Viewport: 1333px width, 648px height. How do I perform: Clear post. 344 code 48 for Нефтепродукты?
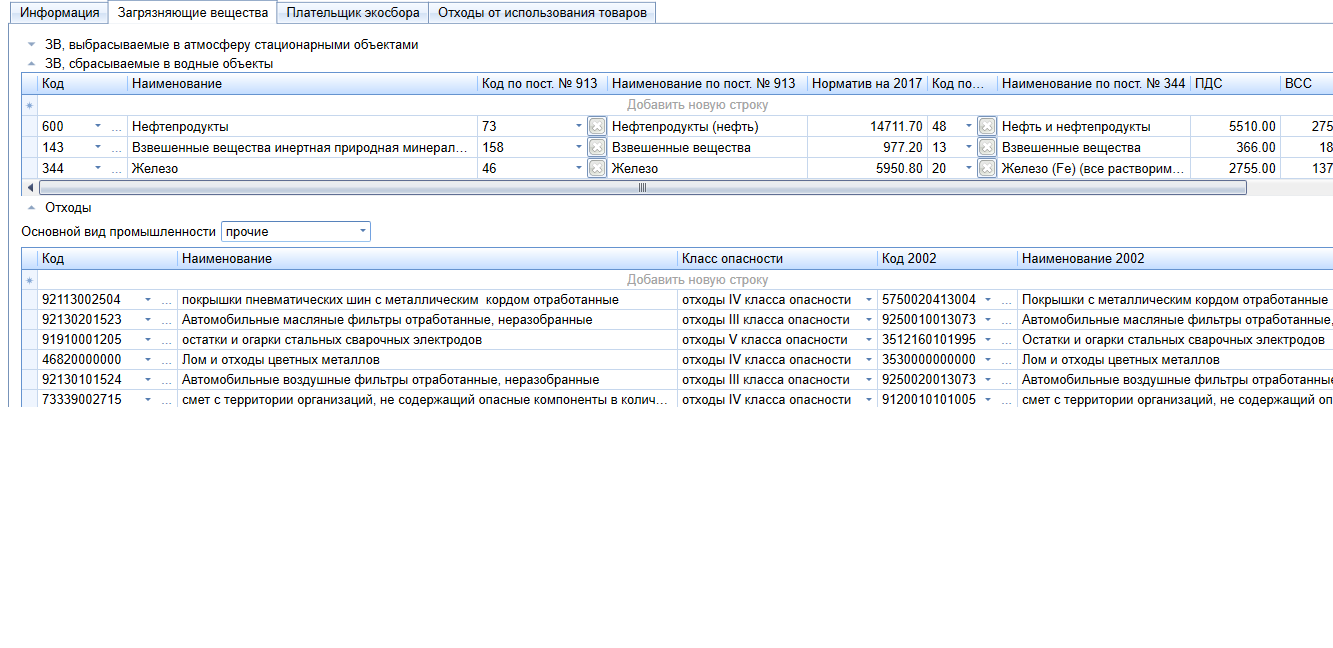pyautogui.click(x=986, y=127)
